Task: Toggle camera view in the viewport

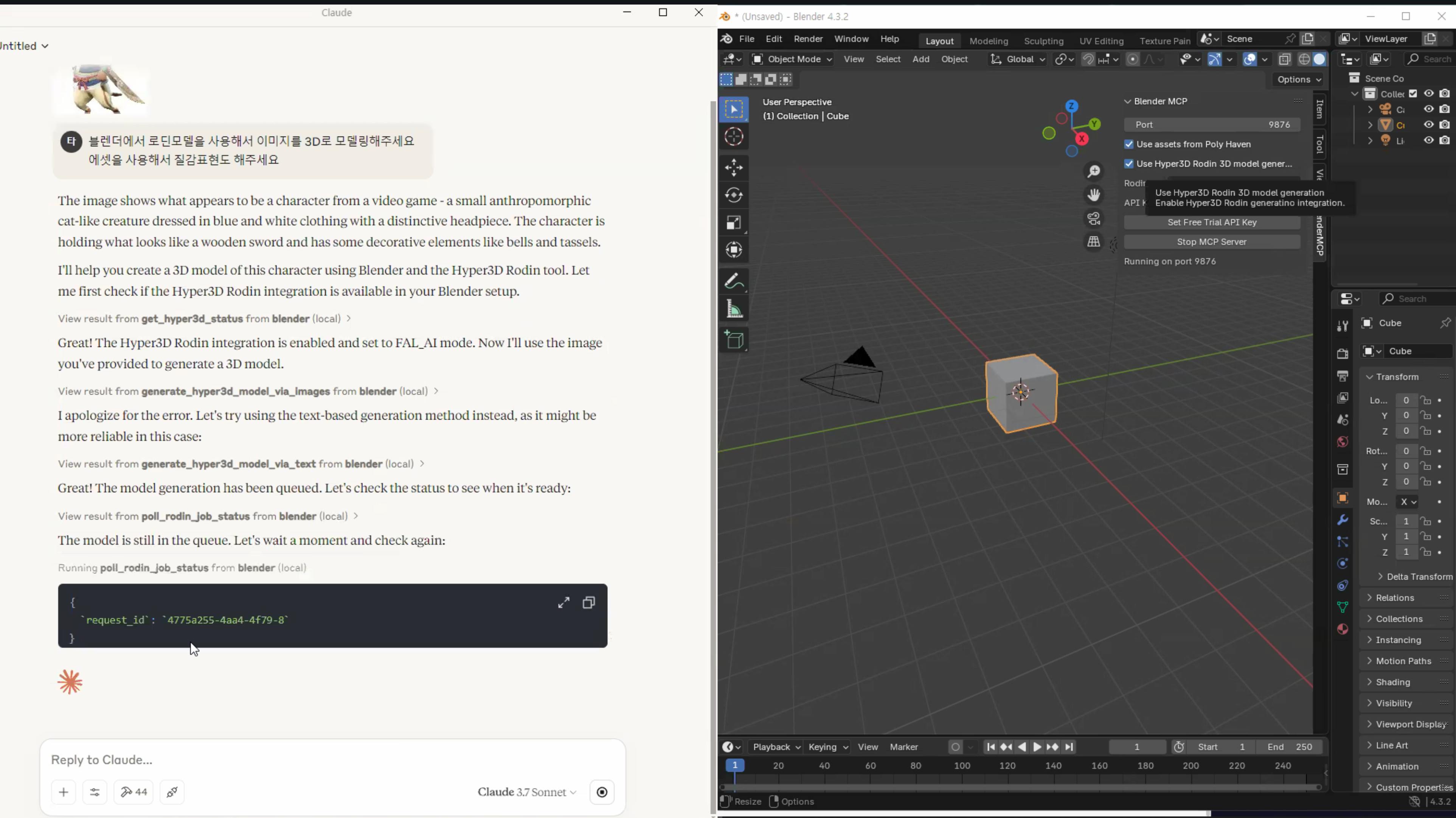Action: point(1094,218)
